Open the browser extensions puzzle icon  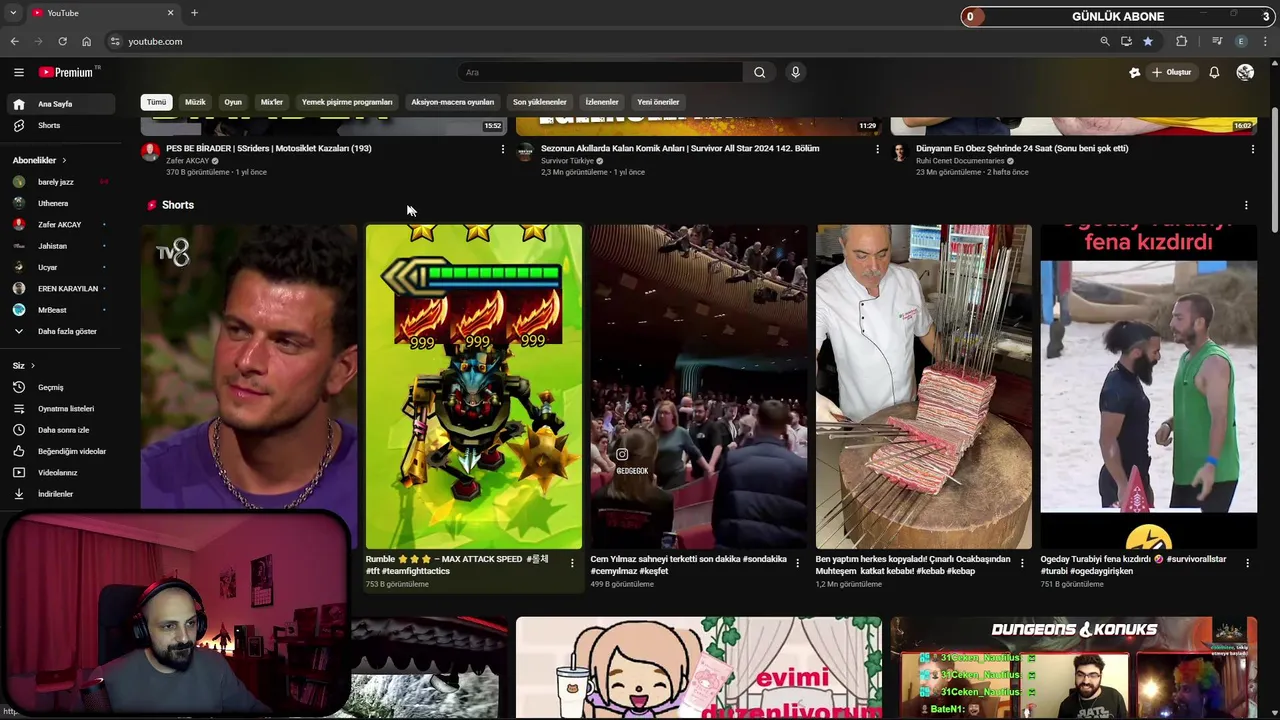pyautogui.click(x=1182, y=41)
